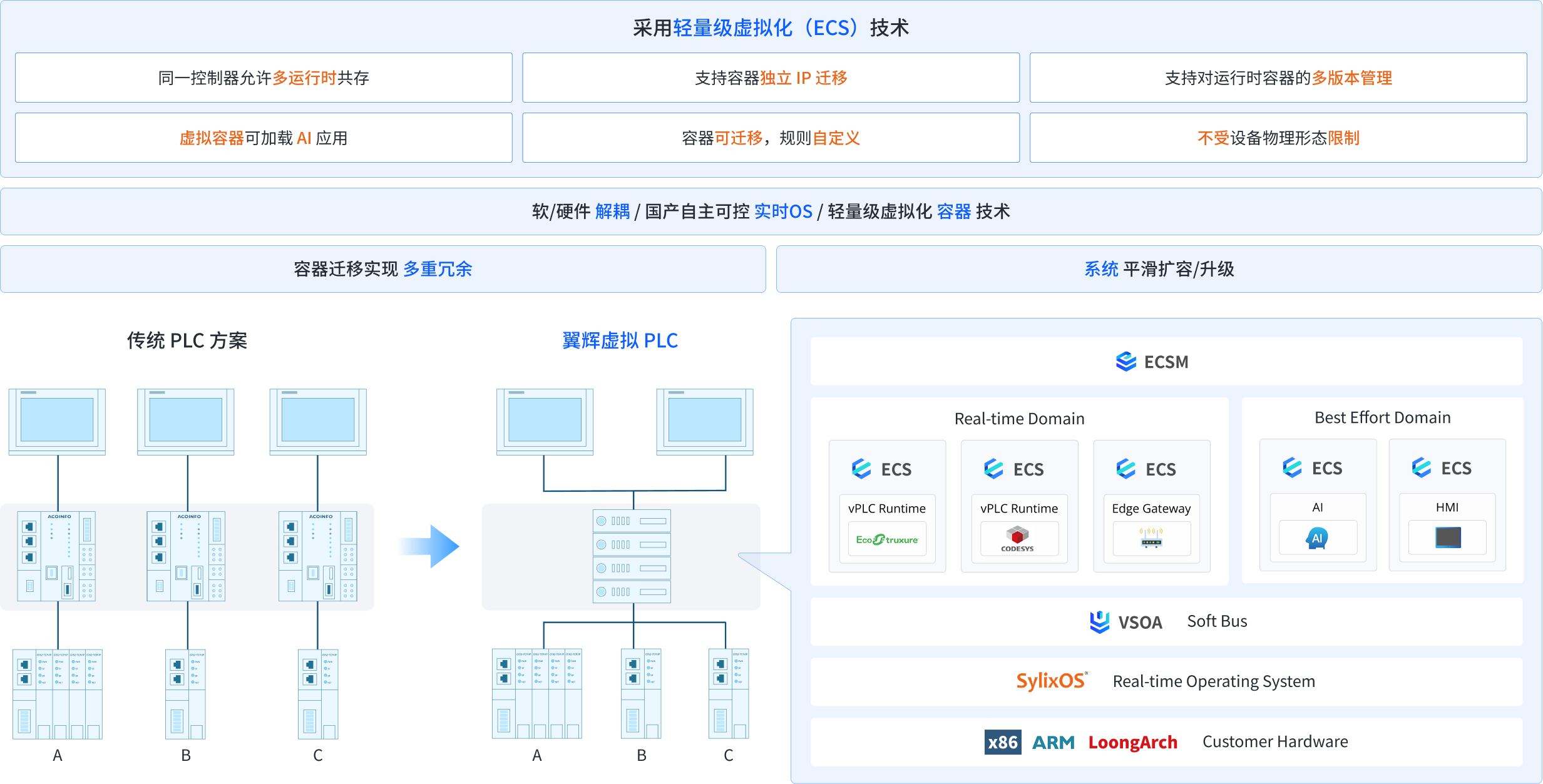Click ECS logo above HMI card

[1442, 467]
